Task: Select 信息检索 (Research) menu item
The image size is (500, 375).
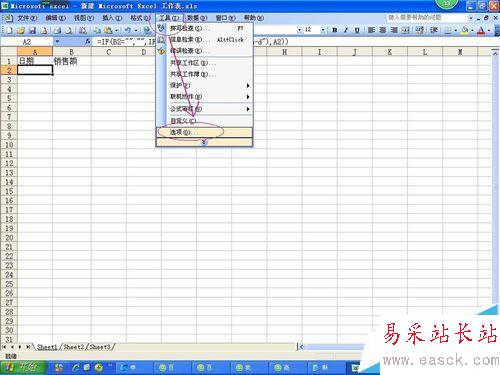Action: (x=204, y=39)
